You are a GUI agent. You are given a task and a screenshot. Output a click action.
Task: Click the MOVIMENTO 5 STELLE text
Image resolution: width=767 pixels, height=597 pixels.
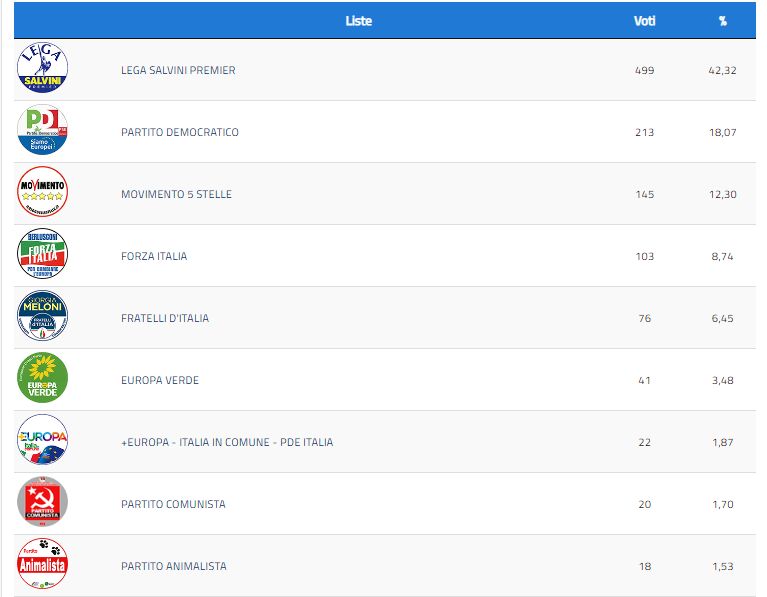[176, 194]
